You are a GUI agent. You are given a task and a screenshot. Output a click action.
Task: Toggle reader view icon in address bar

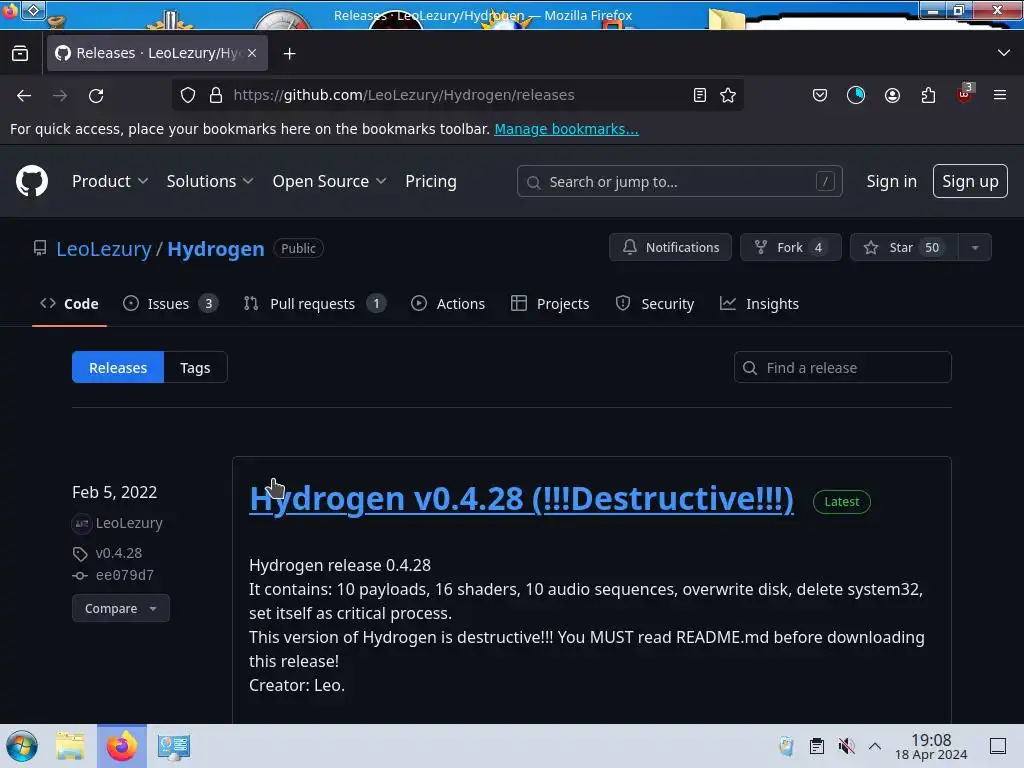point(699,95)
